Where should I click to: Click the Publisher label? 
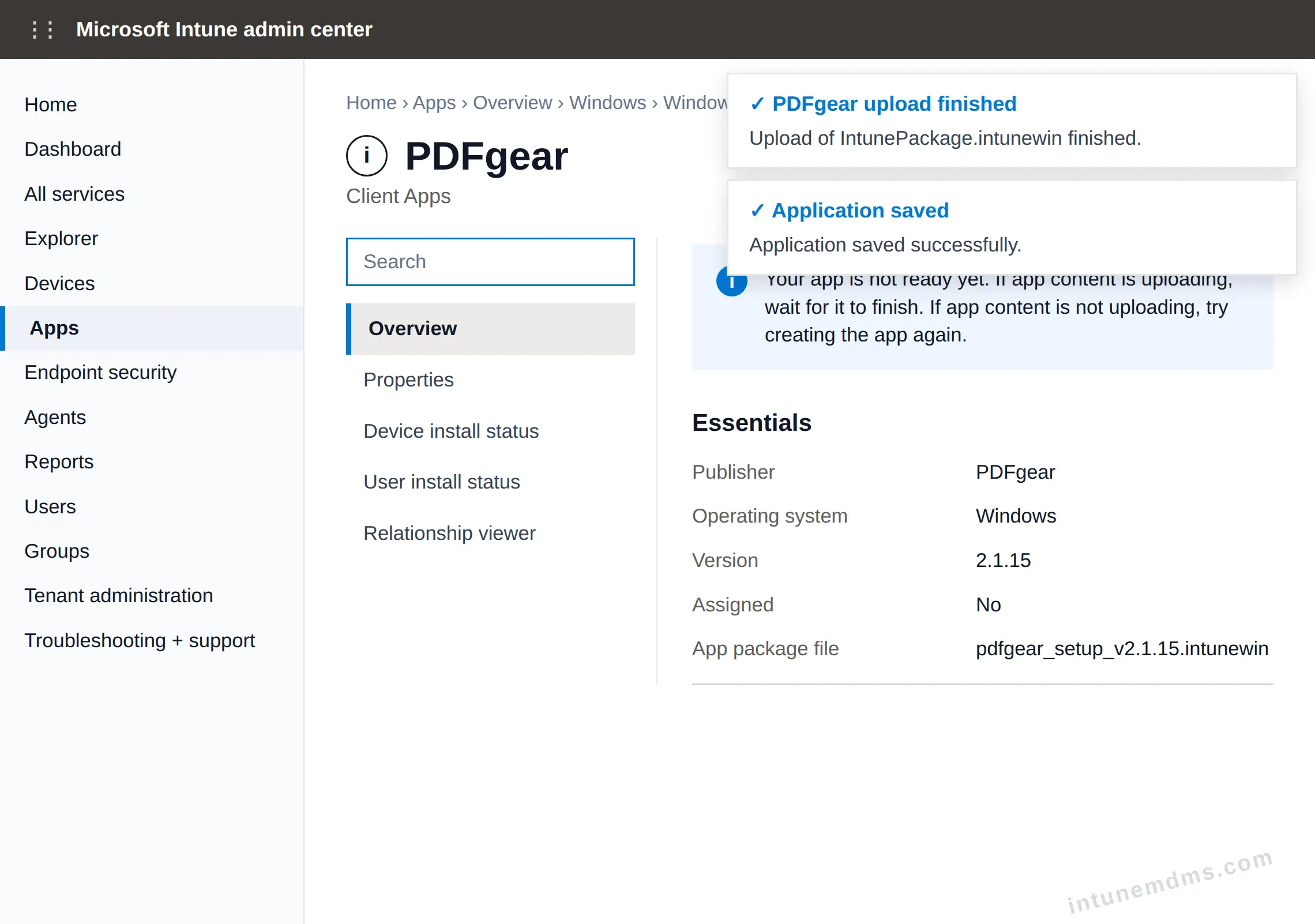click(733, 472)
